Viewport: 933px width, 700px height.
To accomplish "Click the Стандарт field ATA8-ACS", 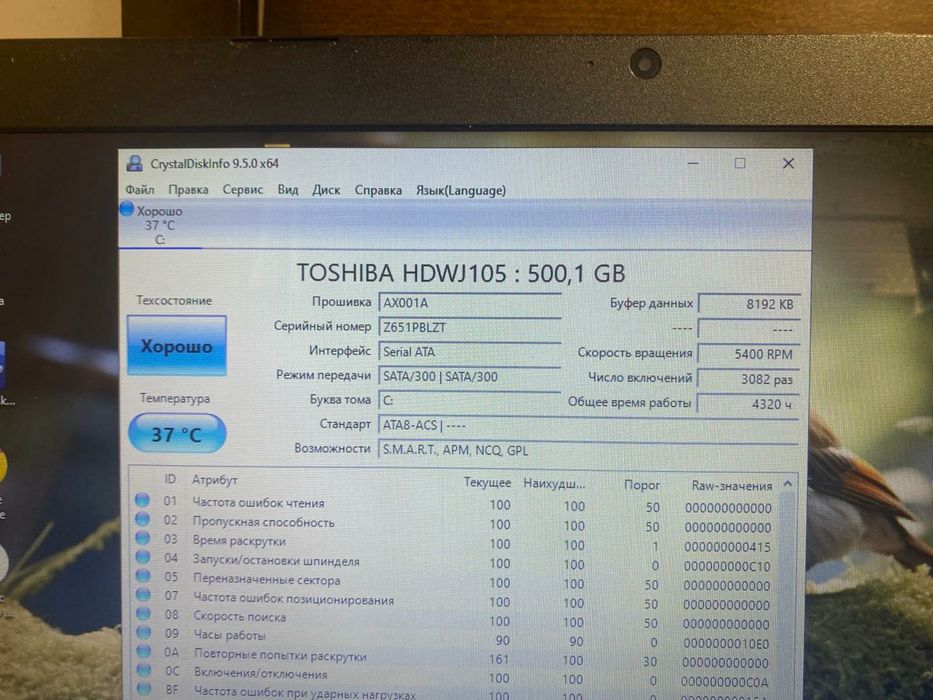I will coord(588,426).
